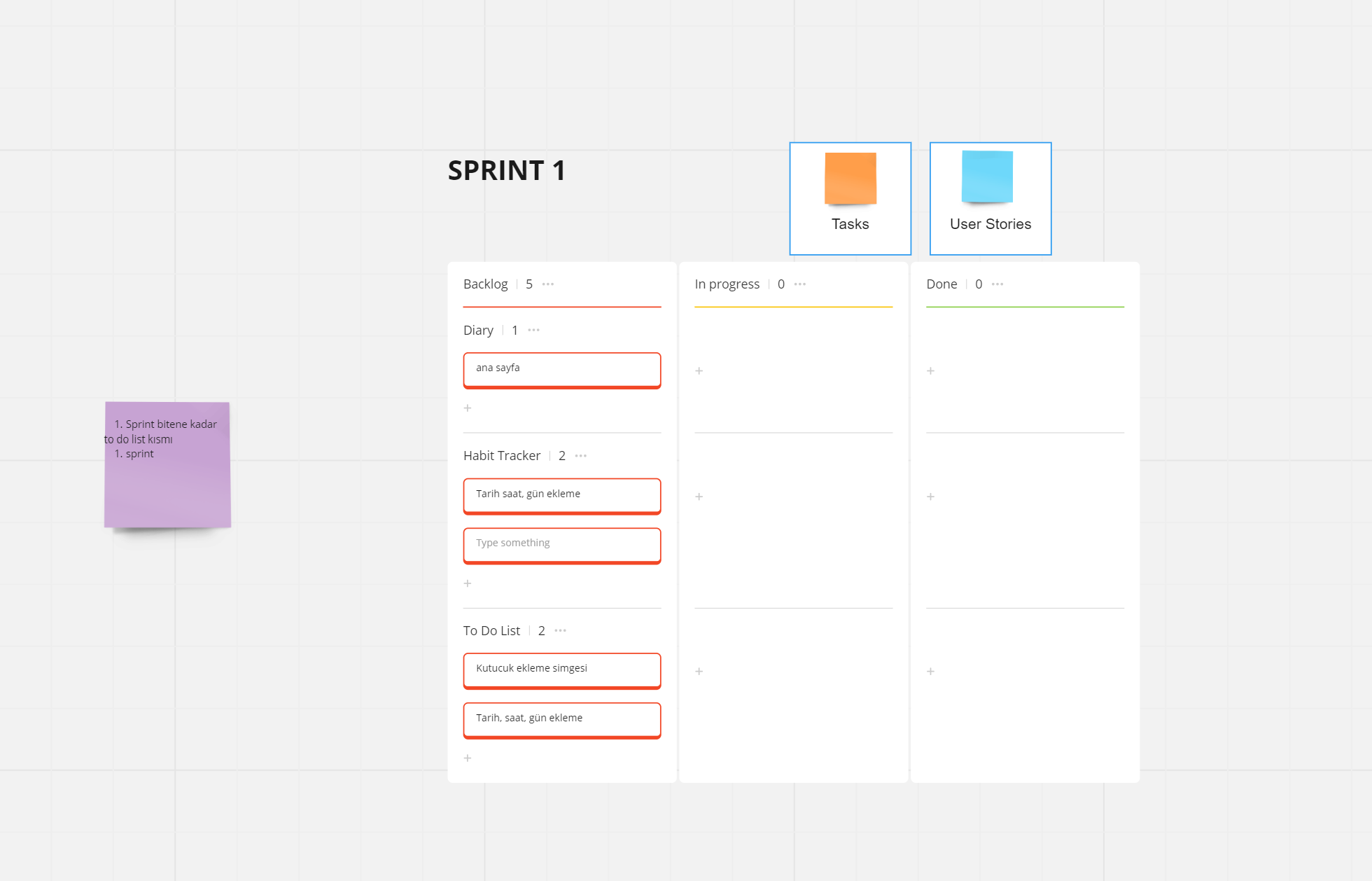Select the 'Kutucuk ekleme simgesi' card
Screen dimensions: 1372x881
[x=561, y=670]
